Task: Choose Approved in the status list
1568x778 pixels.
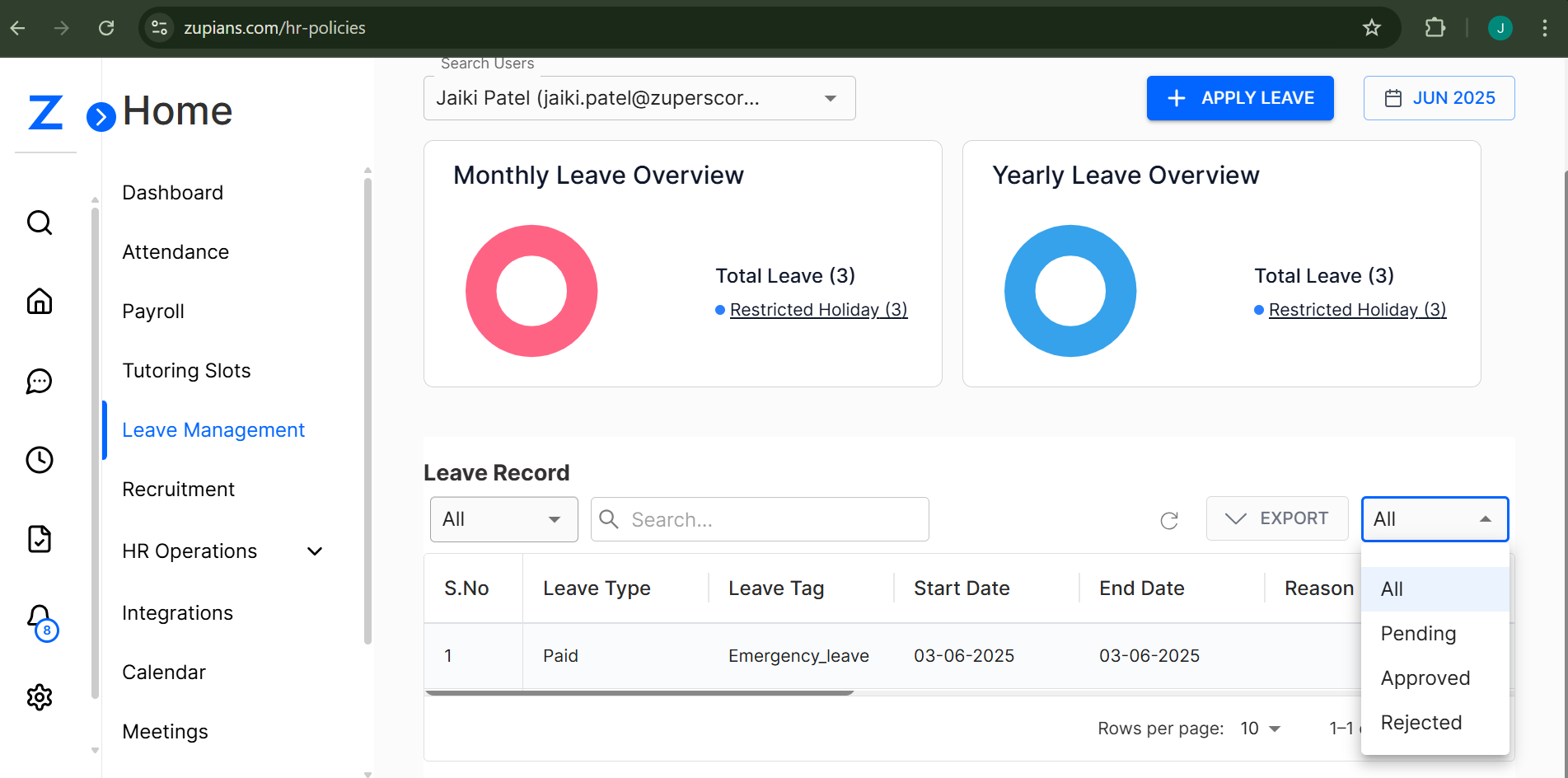Action: coord(1425,678)
